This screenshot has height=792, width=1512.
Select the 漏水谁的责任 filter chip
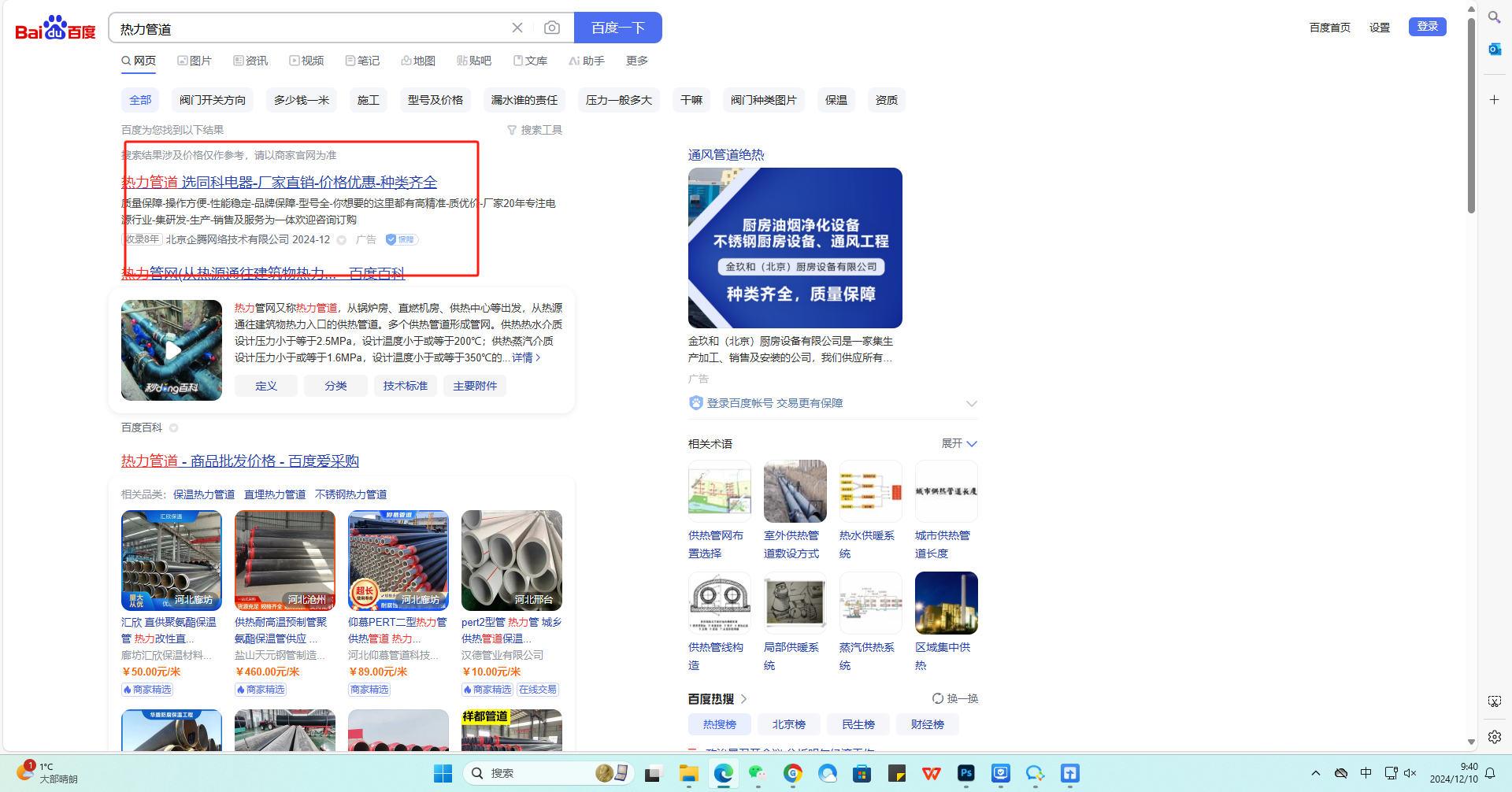(x=524, y=100)
